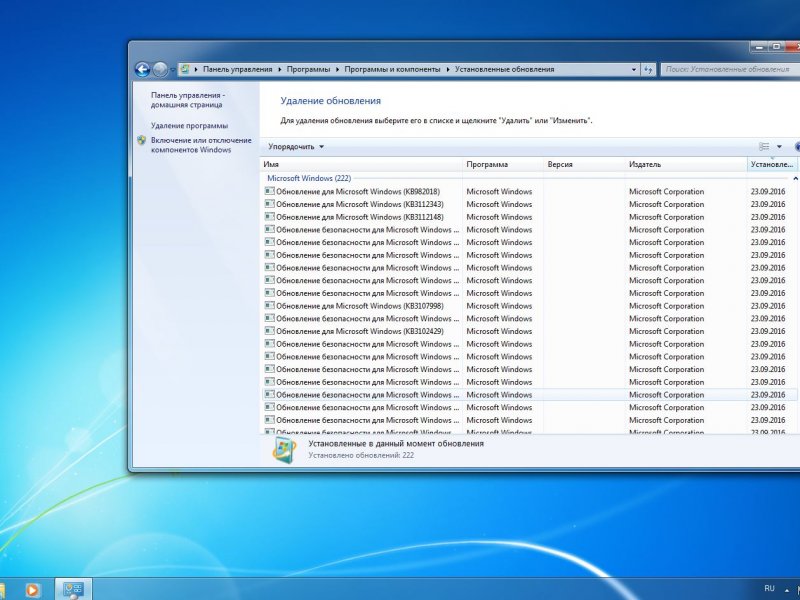Sort by the Имя column header

361,164
